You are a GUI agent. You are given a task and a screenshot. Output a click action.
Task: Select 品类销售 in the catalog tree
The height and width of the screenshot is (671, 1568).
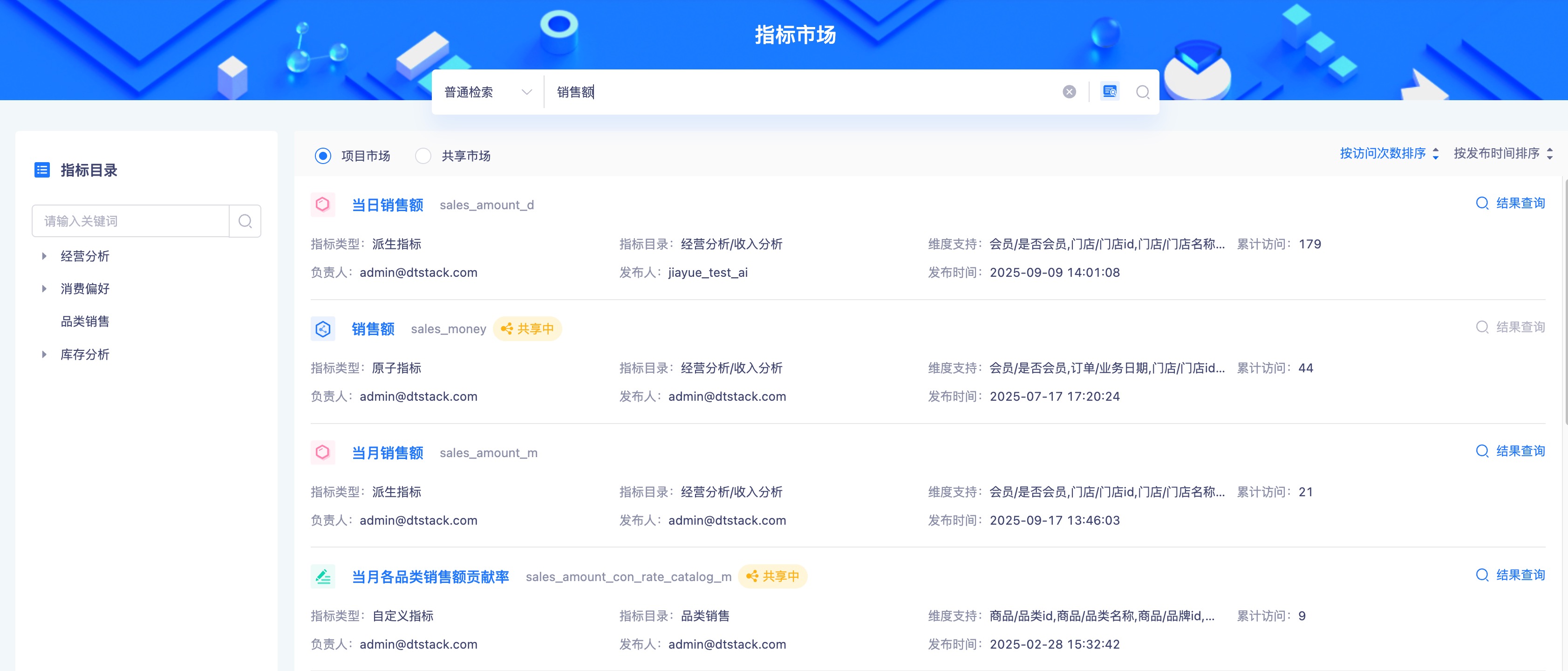(85, 322)
